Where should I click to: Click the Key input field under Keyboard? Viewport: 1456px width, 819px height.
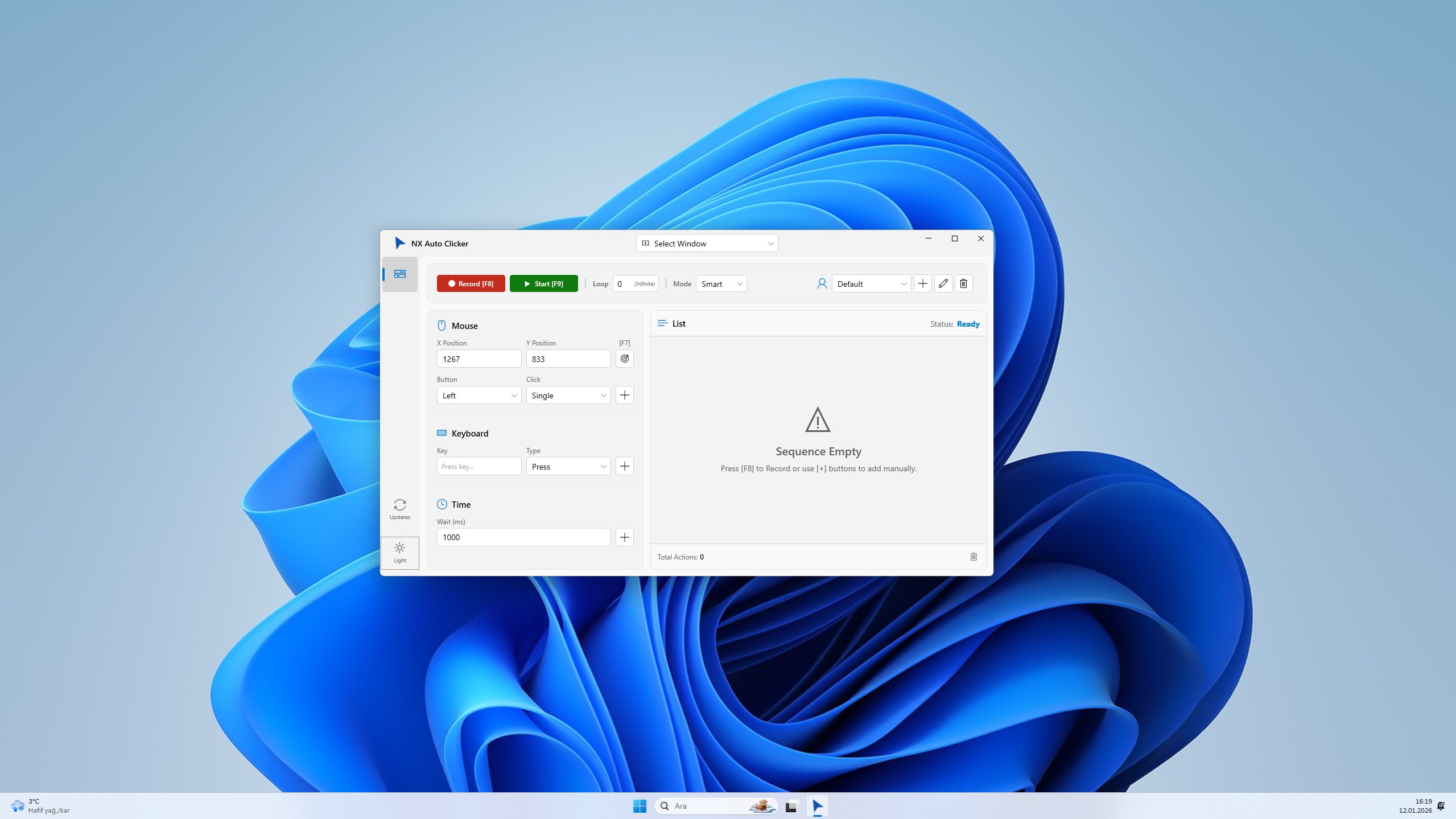point(479,466)
